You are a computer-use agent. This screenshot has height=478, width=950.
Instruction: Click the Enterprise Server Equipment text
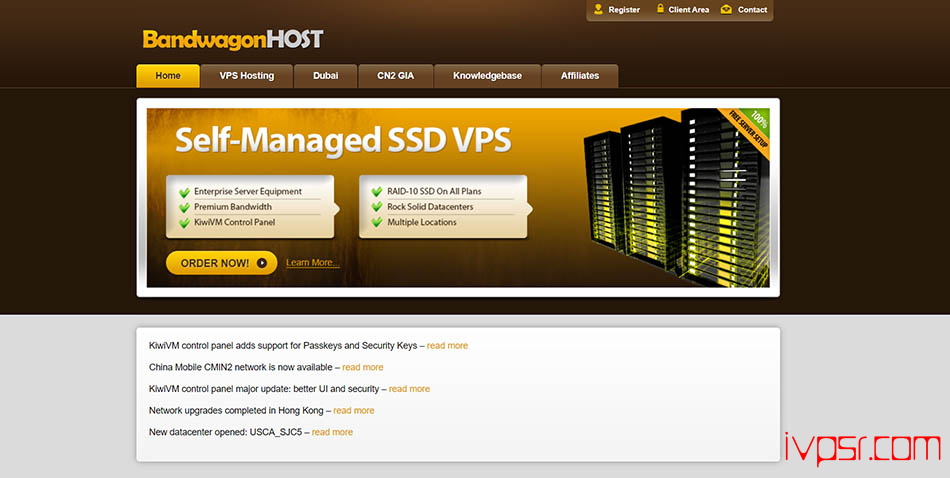click(x=247, y=191)
